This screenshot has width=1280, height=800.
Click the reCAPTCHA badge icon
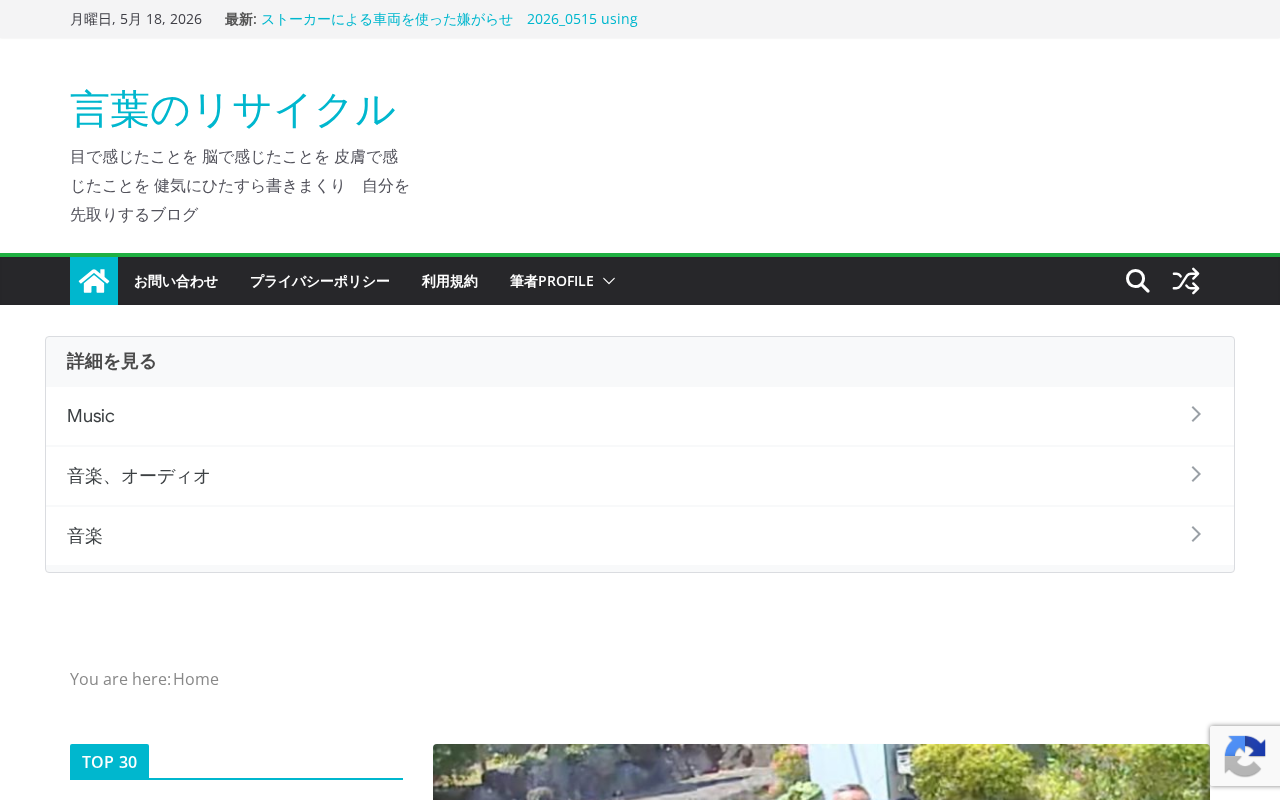pyautogui.click(x=1245, y=756)
